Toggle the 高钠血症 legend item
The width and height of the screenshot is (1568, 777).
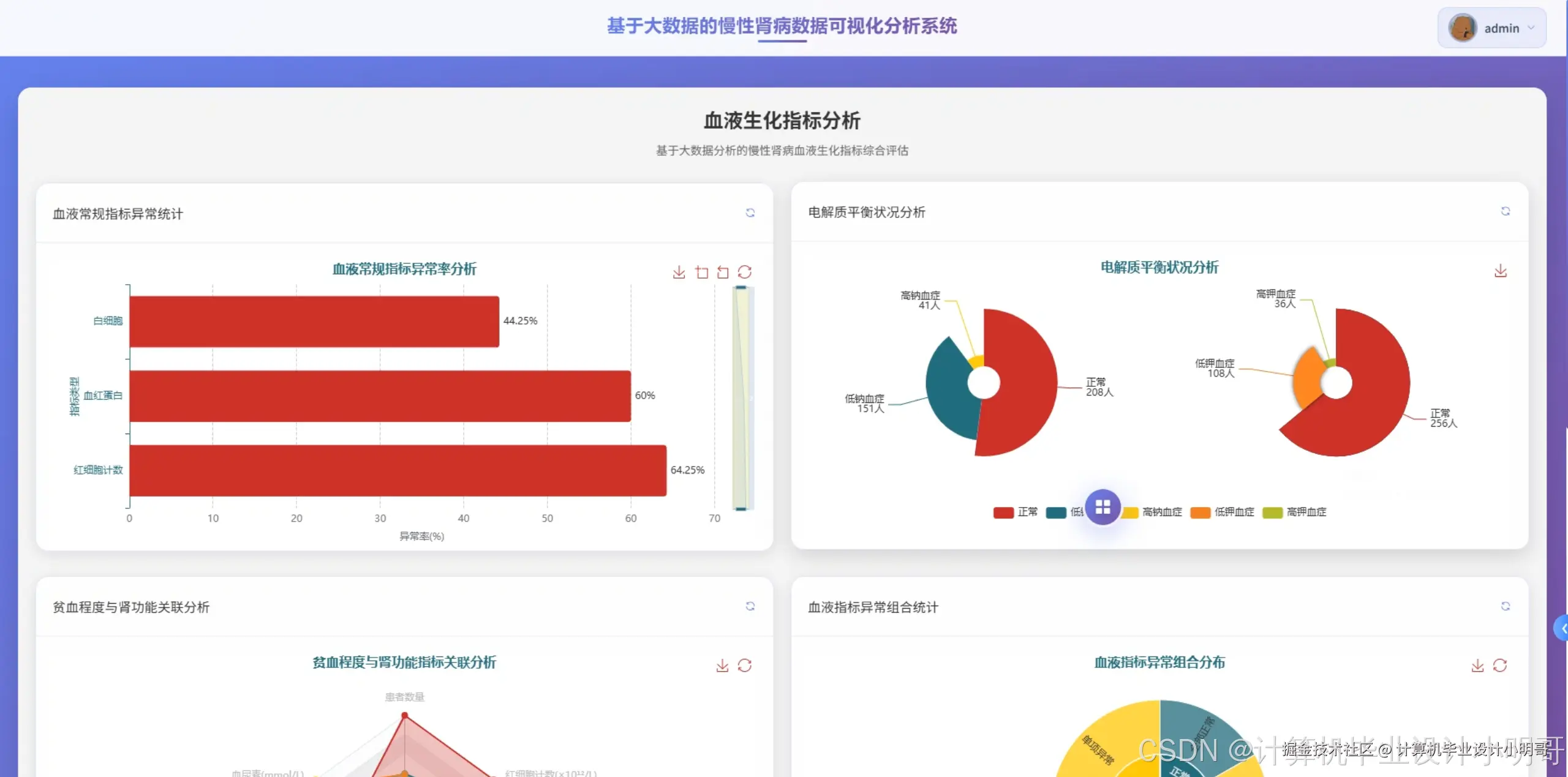(1152, 512)
